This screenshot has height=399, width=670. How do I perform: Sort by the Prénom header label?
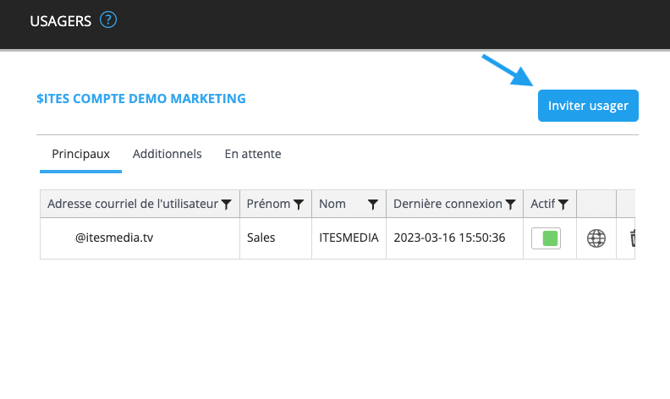268,204
